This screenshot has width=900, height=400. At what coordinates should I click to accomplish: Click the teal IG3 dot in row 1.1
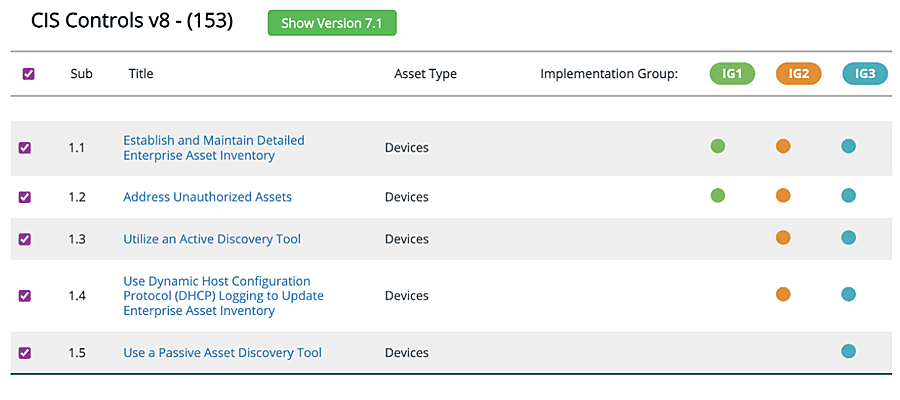[x=848, y=146]
